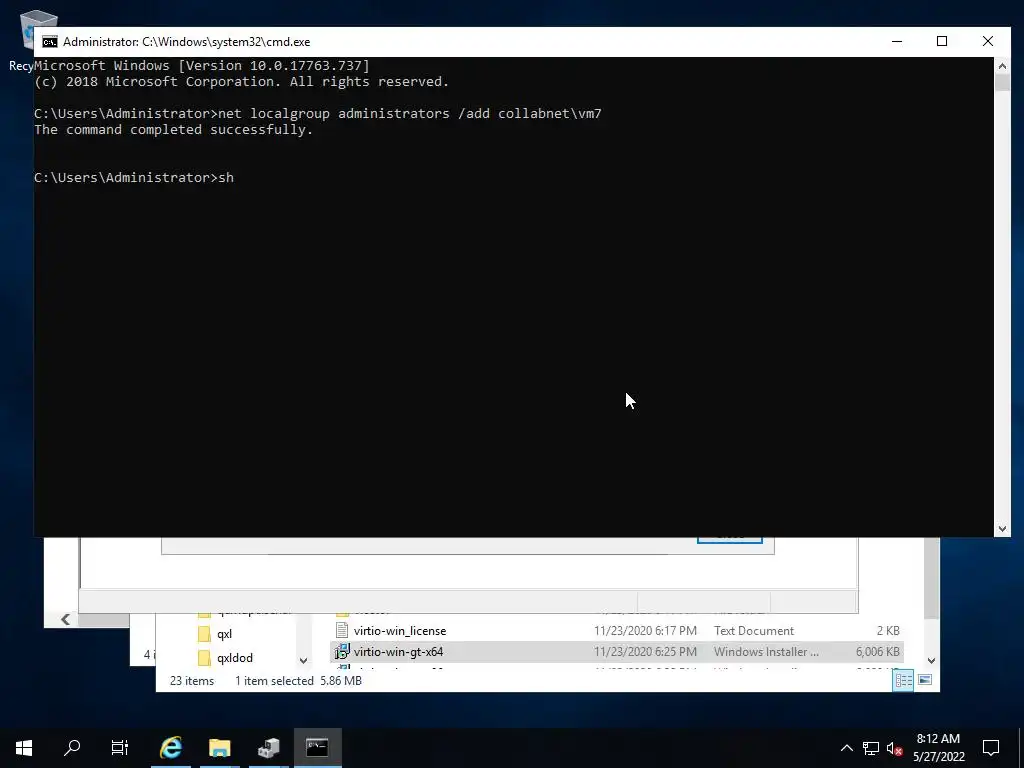This screenshot has height=768, width=1024.
Task: Switch Explorer to Large icons view
Action: tap(925, 680)
